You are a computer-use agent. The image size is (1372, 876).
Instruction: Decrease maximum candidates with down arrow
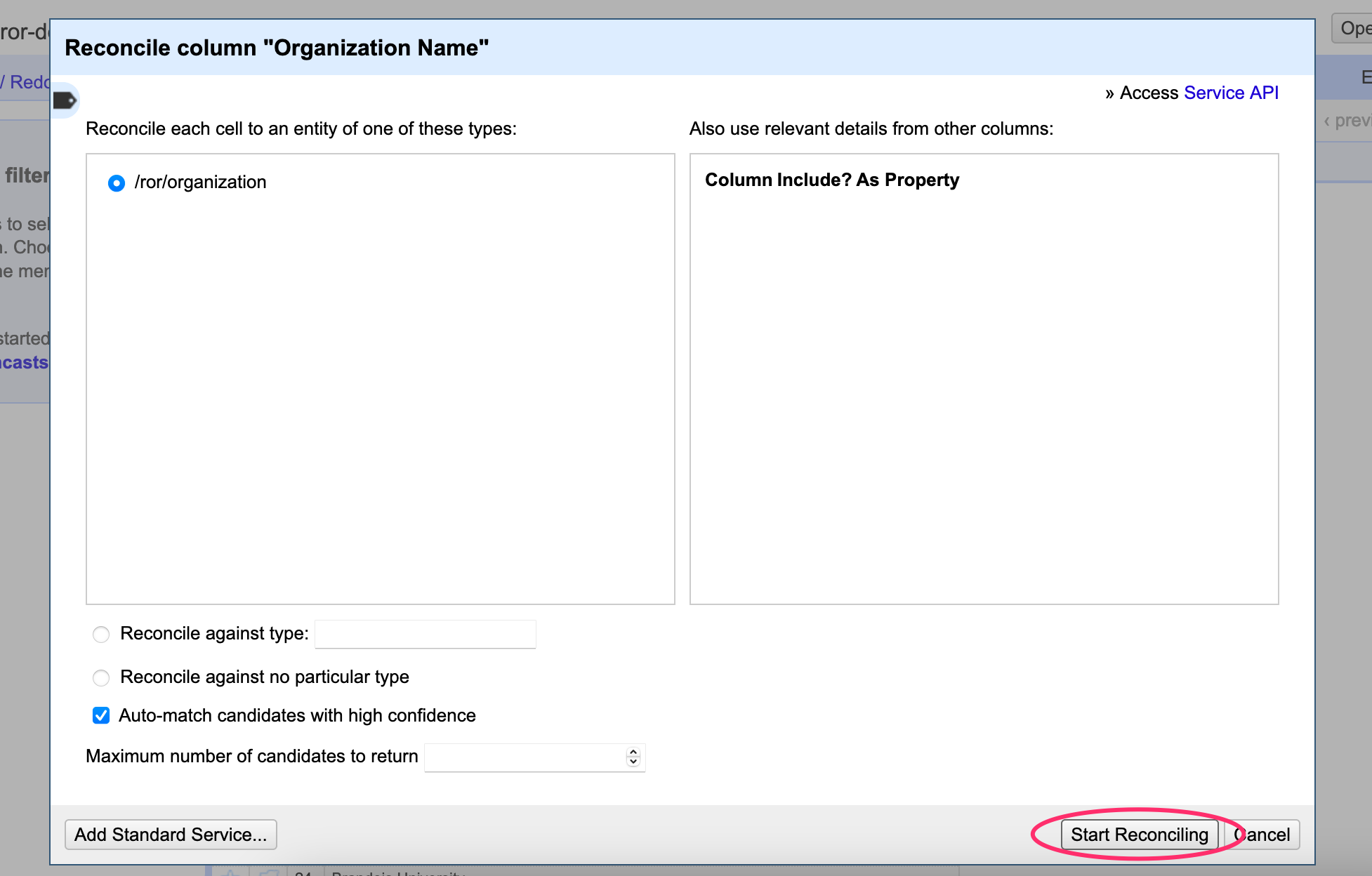click(633, 762)
